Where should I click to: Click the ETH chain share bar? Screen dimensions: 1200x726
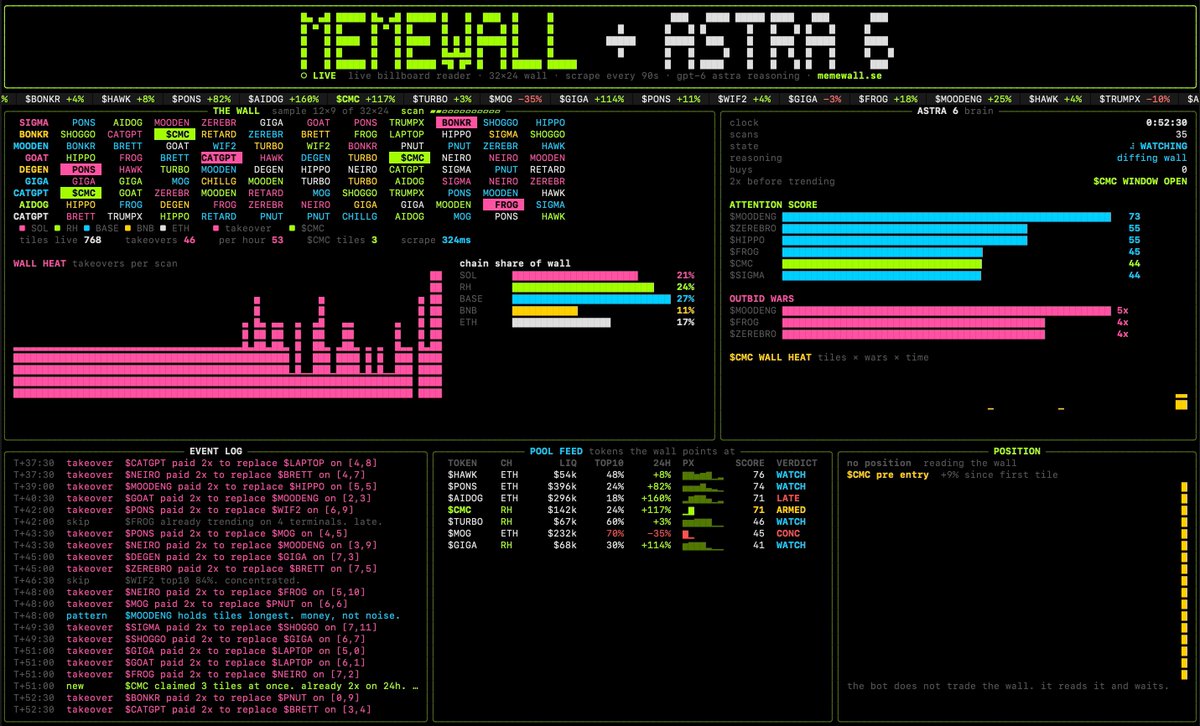[x=561, y=322]
